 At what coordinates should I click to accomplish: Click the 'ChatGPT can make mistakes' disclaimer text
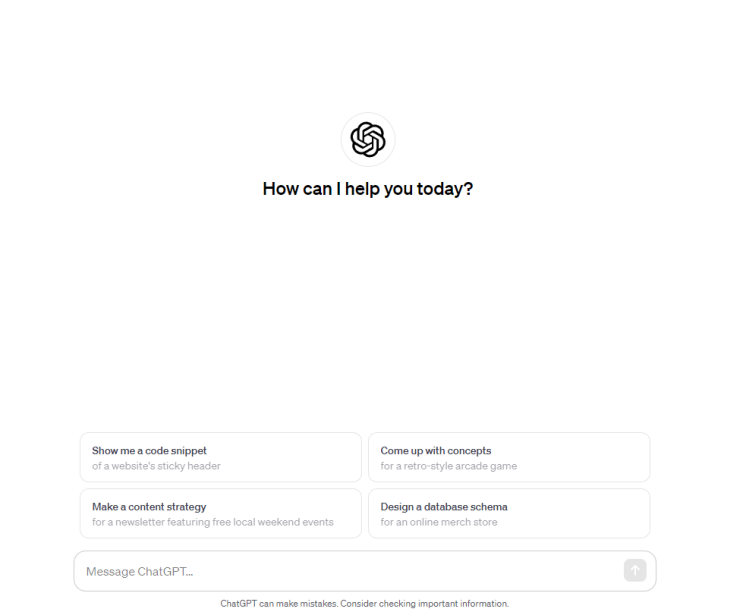pyautogui.click(x=278, y=604)
